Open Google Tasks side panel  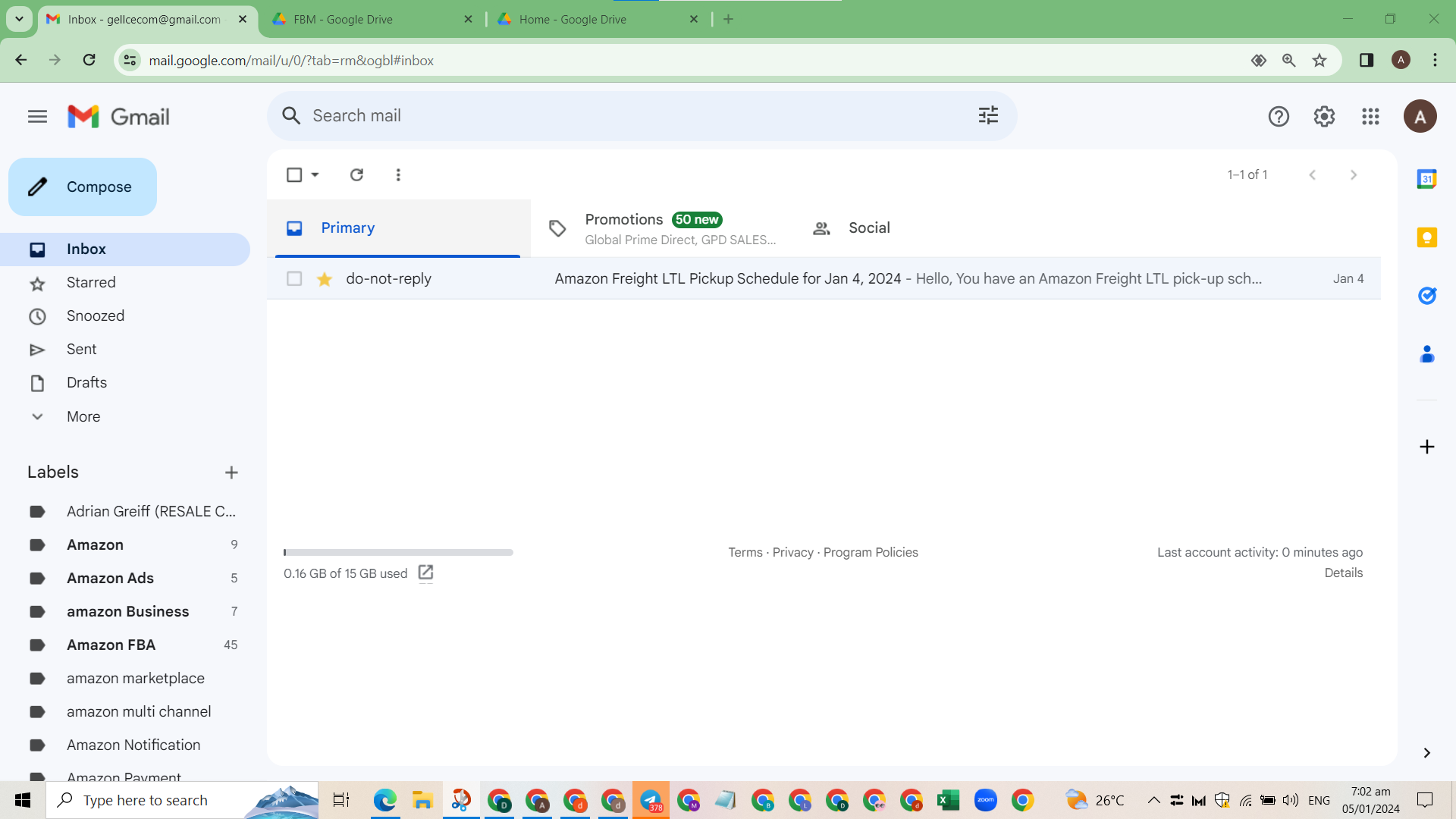(x=1426, y=296)
